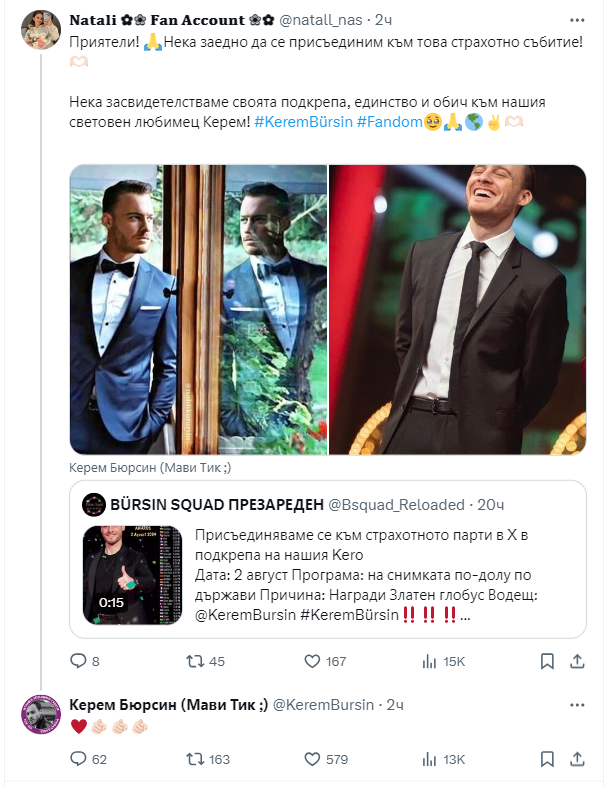View analytics showing 13K views

430,760
